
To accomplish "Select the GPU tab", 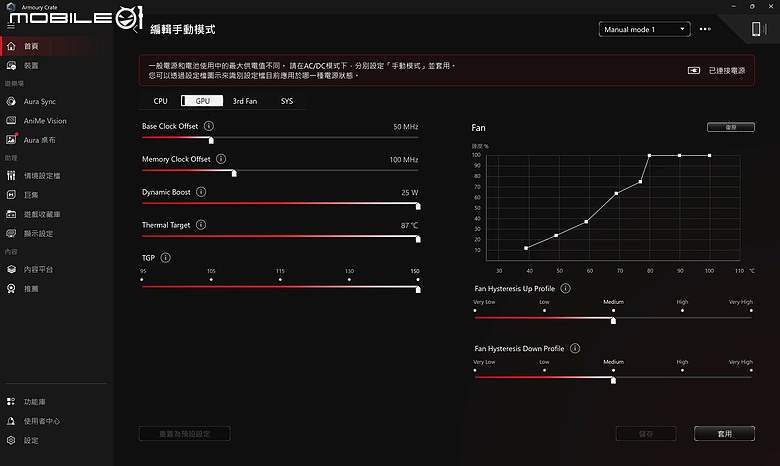I will coord(202,101).
